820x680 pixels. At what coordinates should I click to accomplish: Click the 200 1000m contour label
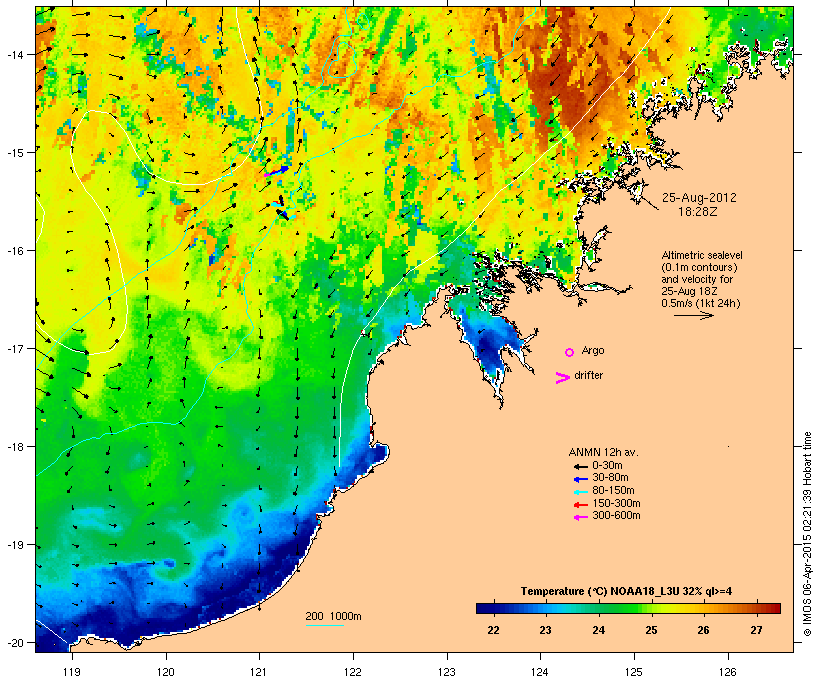(333, 616)
